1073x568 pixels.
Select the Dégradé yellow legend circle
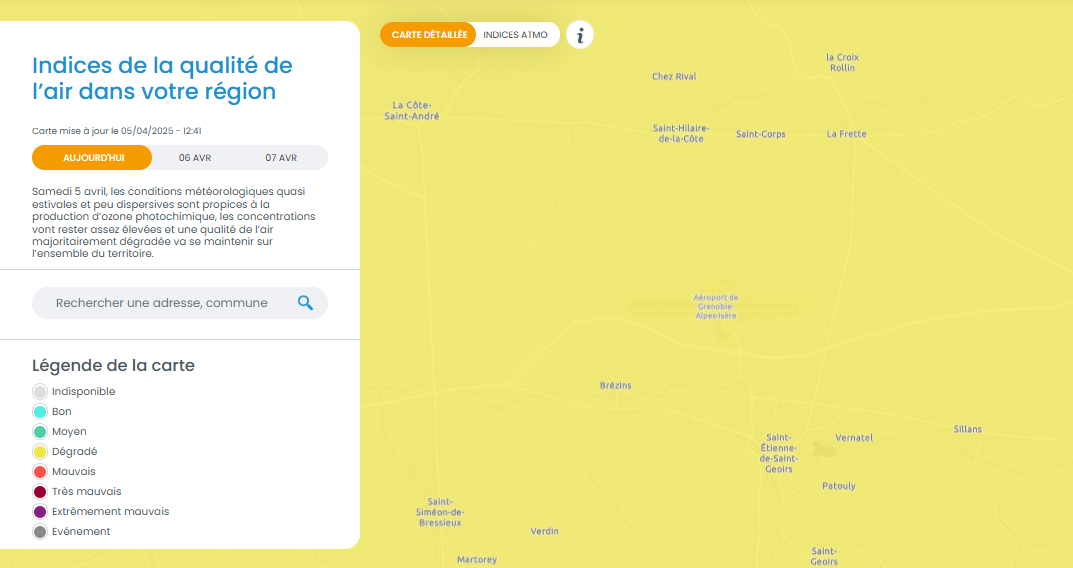pos(40,452)
